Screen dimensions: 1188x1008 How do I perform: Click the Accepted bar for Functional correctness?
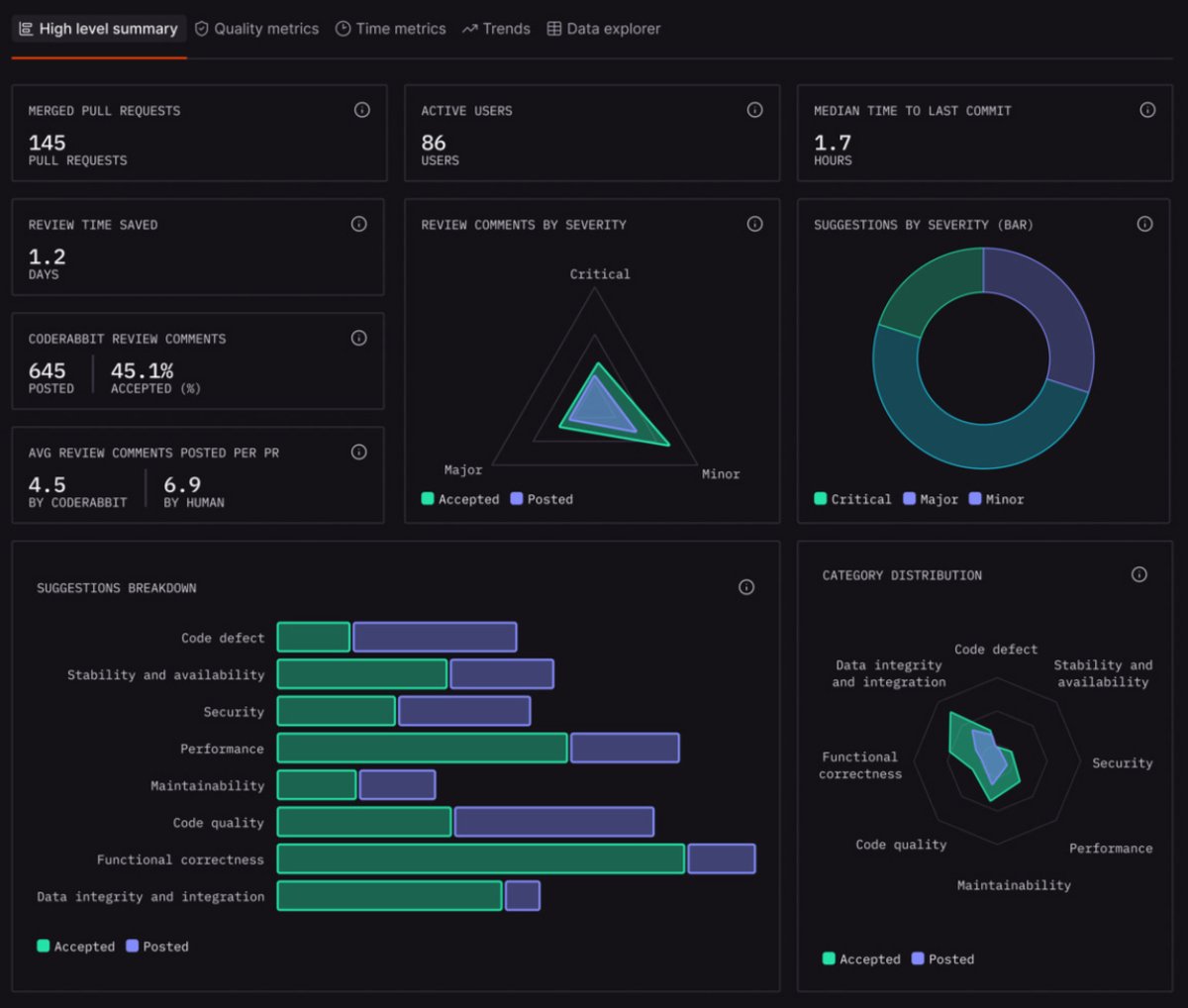[x=481, y=858]
